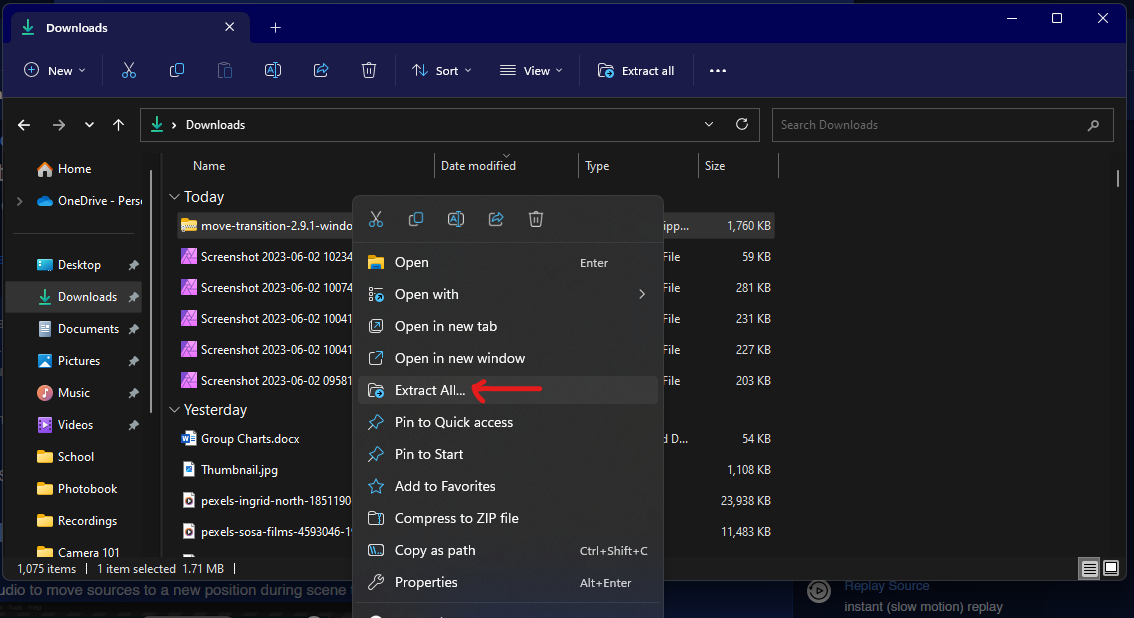Copy the selected file from the toolbar
The height and width of the screenshot is (618, 1134).
(176, 70)
